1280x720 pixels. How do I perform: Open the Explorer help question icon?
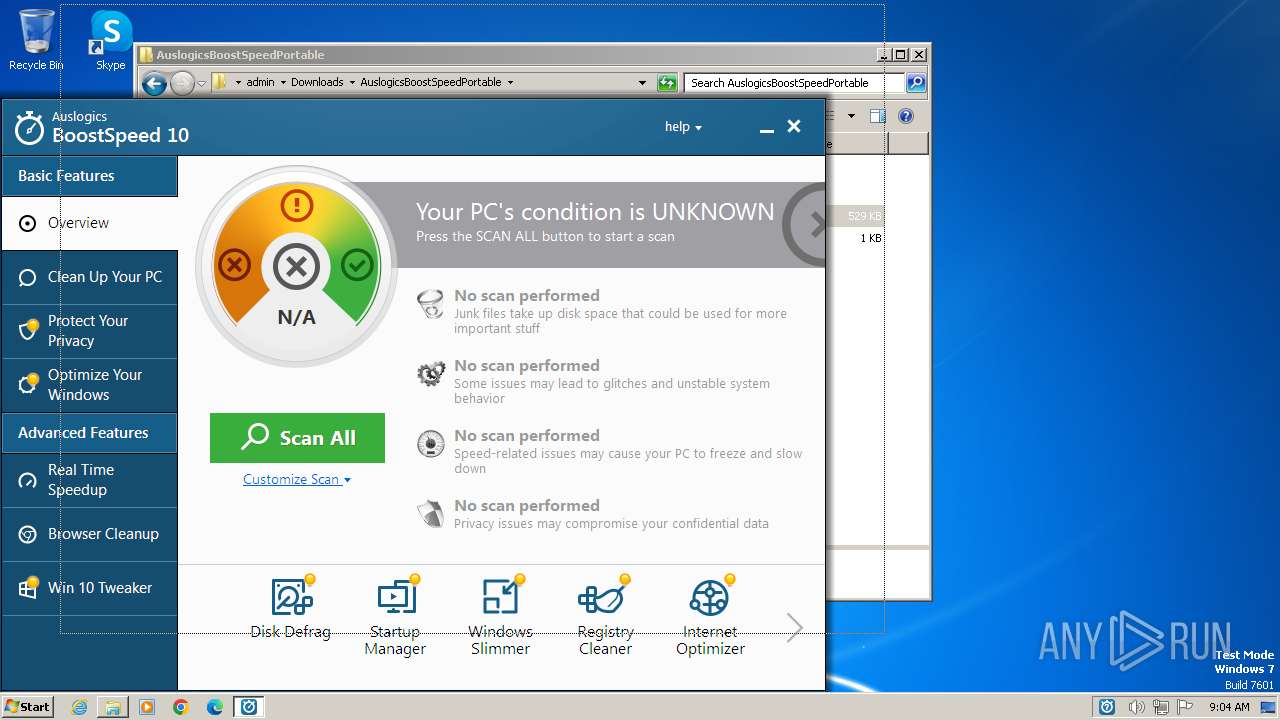906,116
